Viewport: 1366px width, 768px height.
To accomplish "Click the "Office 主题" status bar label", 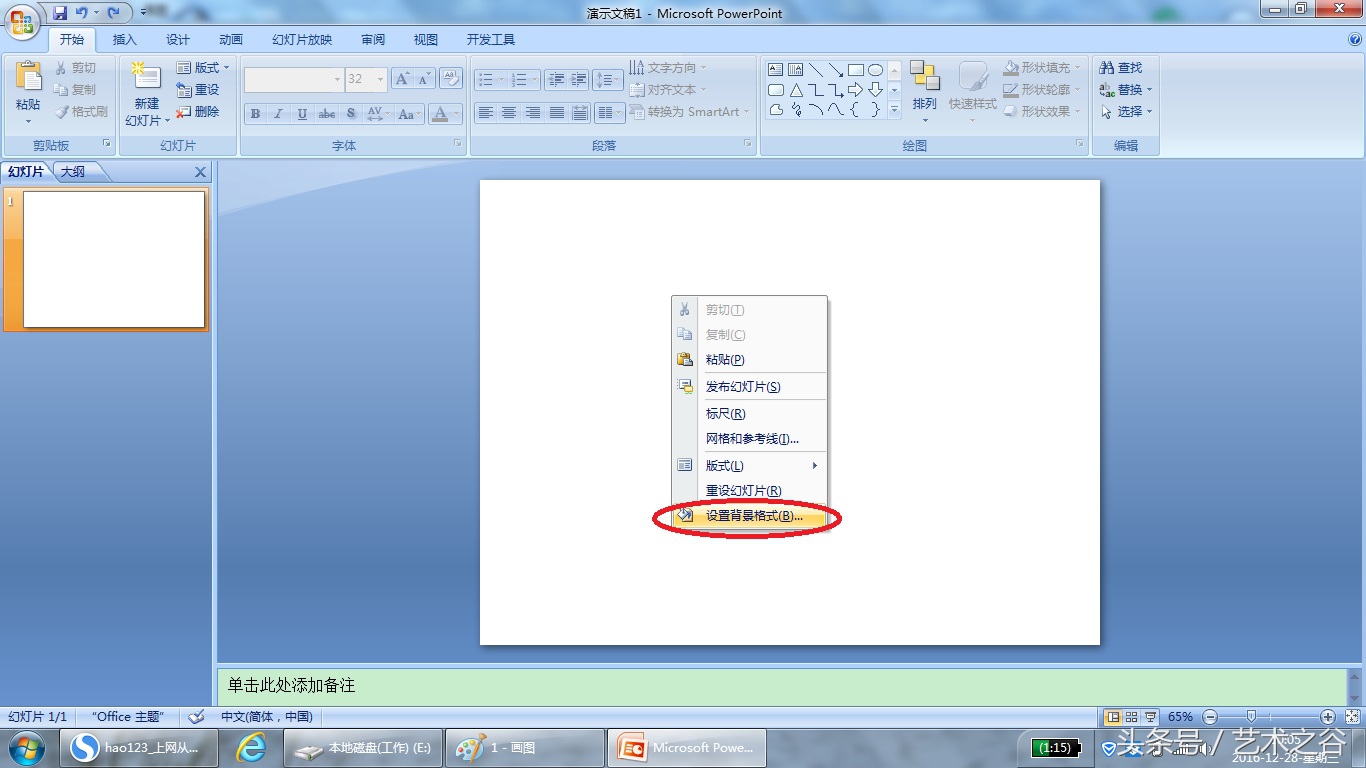I will 127,717.
